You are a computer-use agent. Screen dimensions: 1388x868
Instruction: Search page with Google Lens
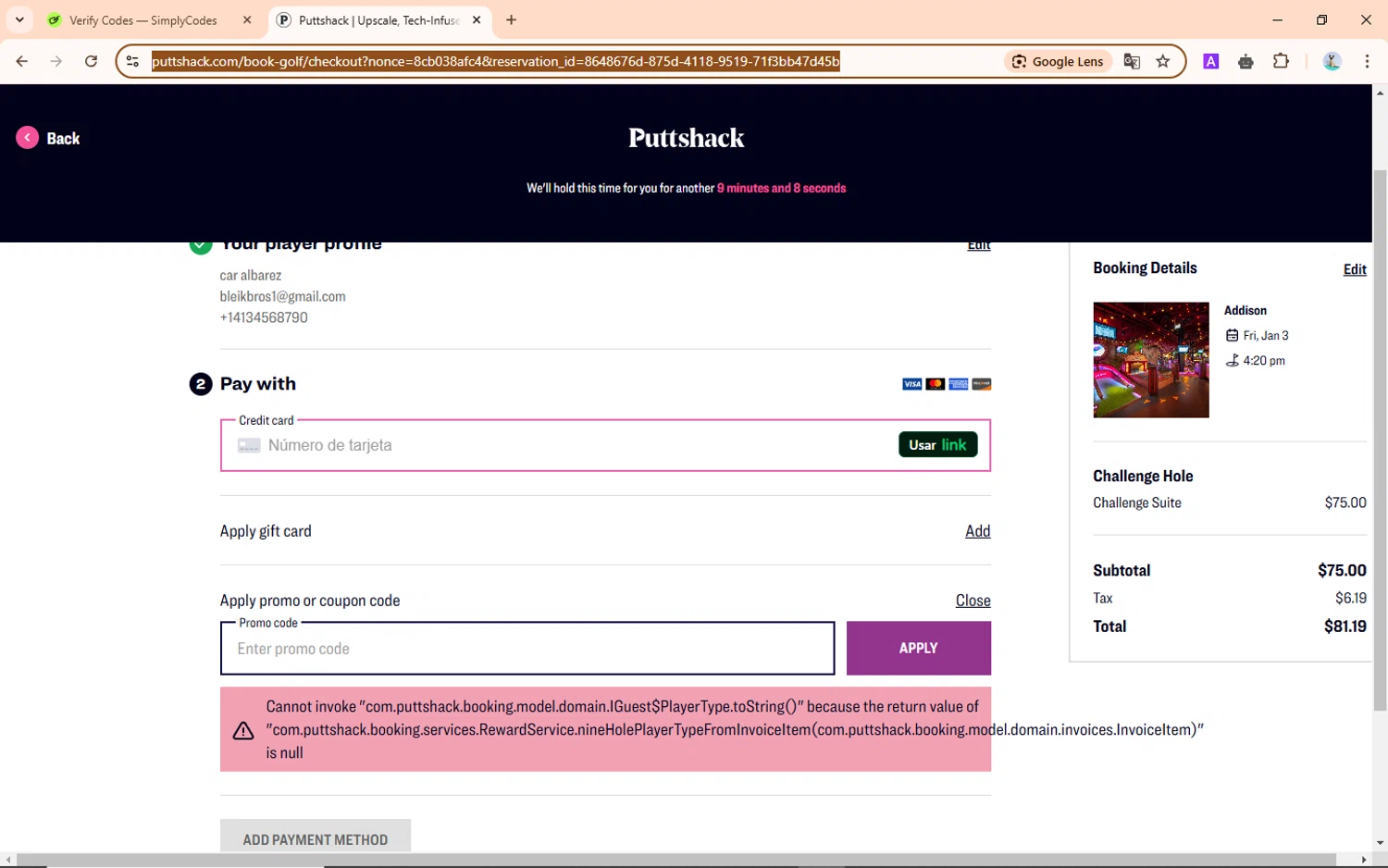coord(1059,61)
